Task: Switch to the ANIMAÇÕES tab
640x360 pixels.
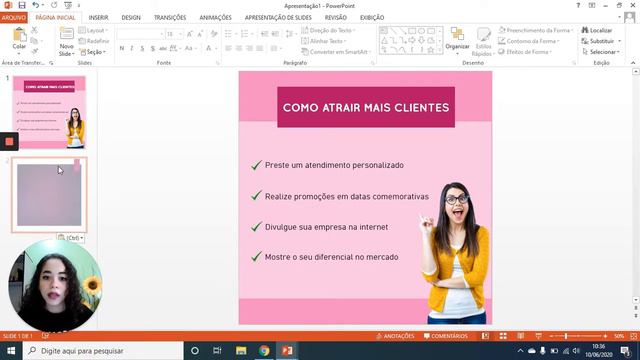Action: 216,18
